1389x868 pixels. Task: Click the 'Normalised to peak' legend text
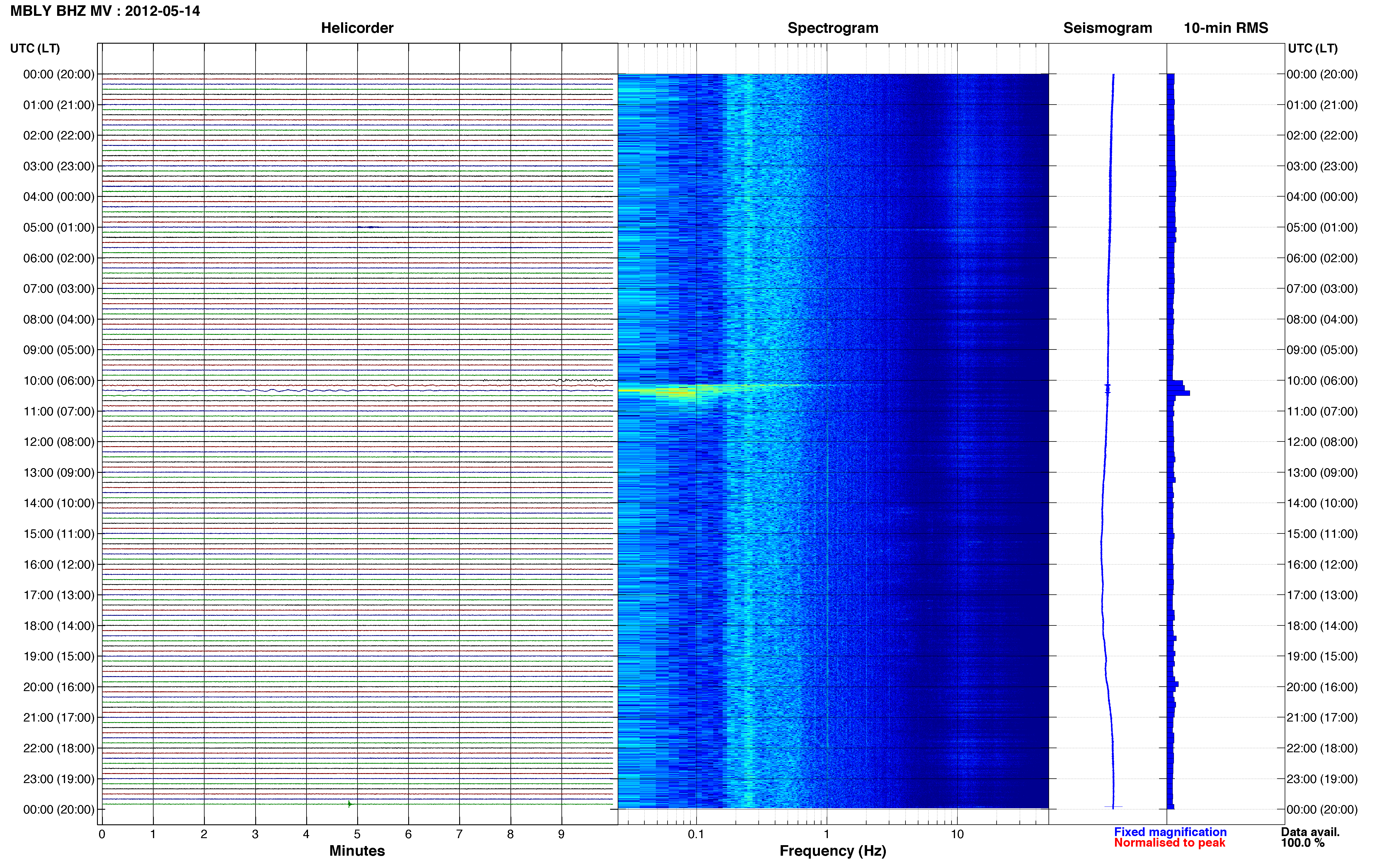[1170, 843]
